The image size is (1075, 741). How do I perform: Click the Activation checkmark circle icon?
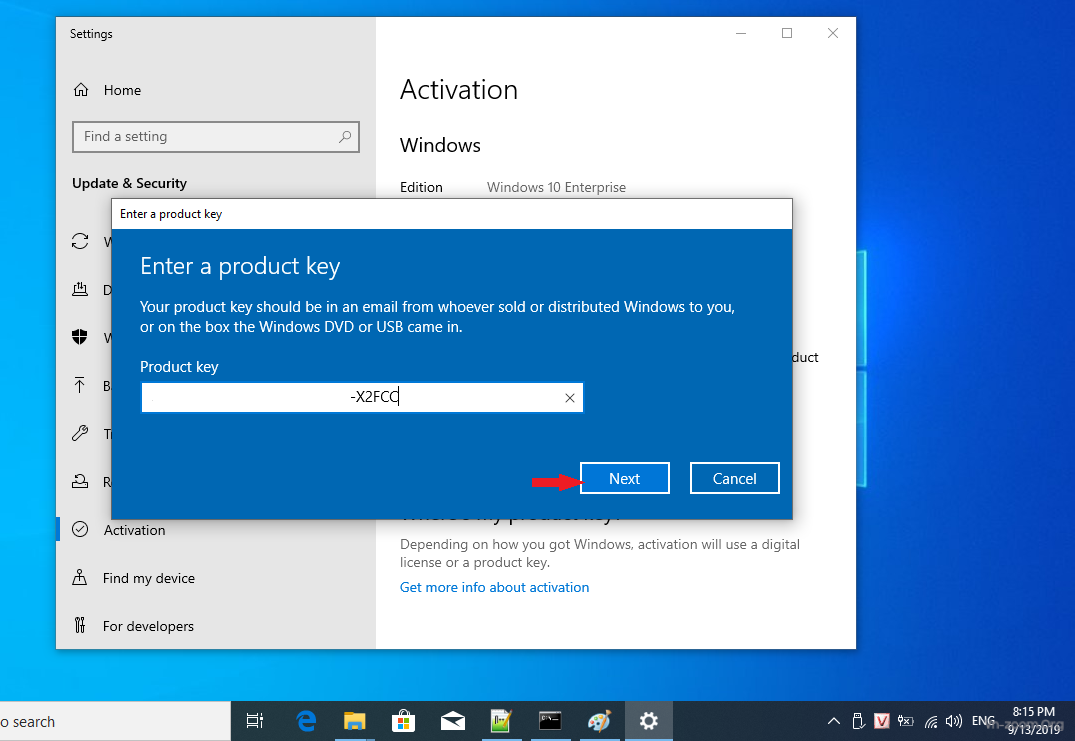(x=80, y=529)
